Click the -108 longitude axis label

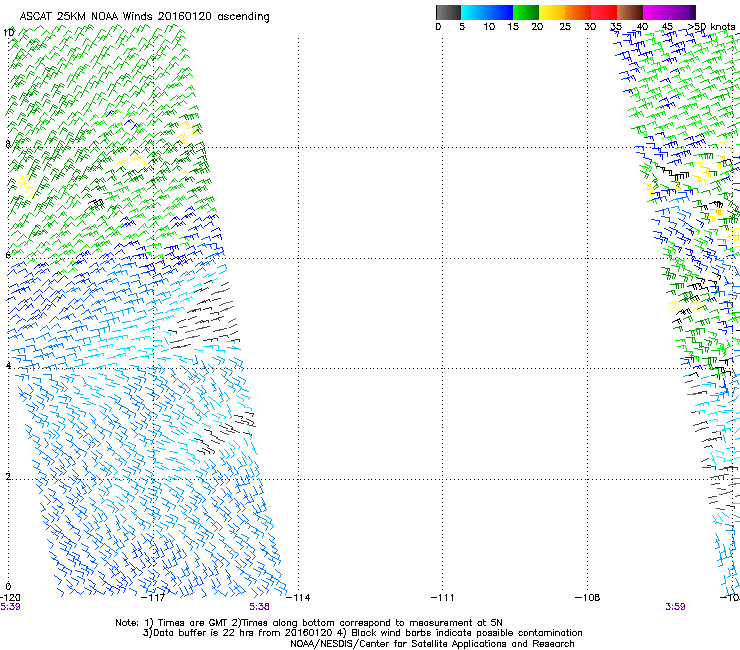click(588, 598)
